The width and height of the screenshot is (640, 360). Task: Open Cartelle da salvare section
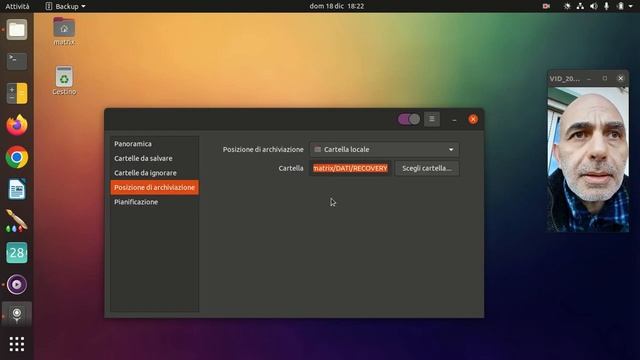154,158
